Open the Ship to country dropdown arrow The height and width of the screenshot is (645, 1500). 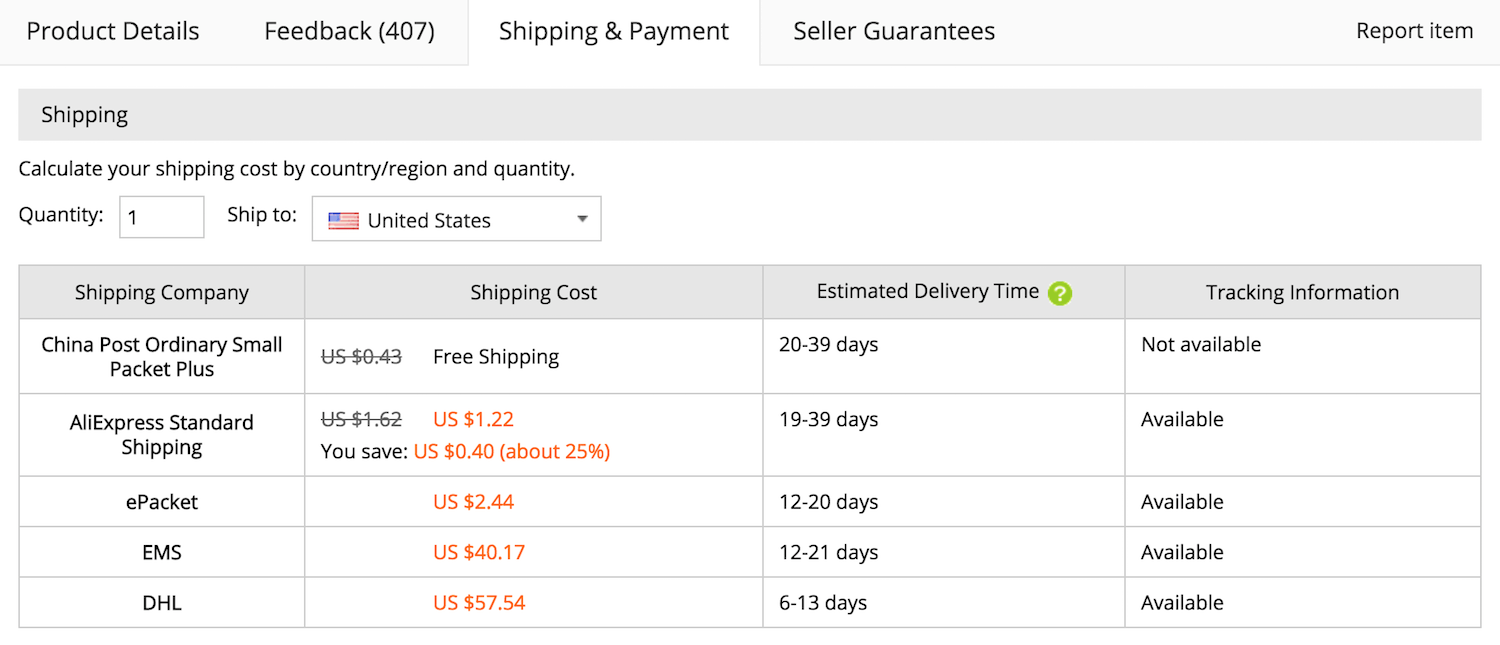[582, 220]
